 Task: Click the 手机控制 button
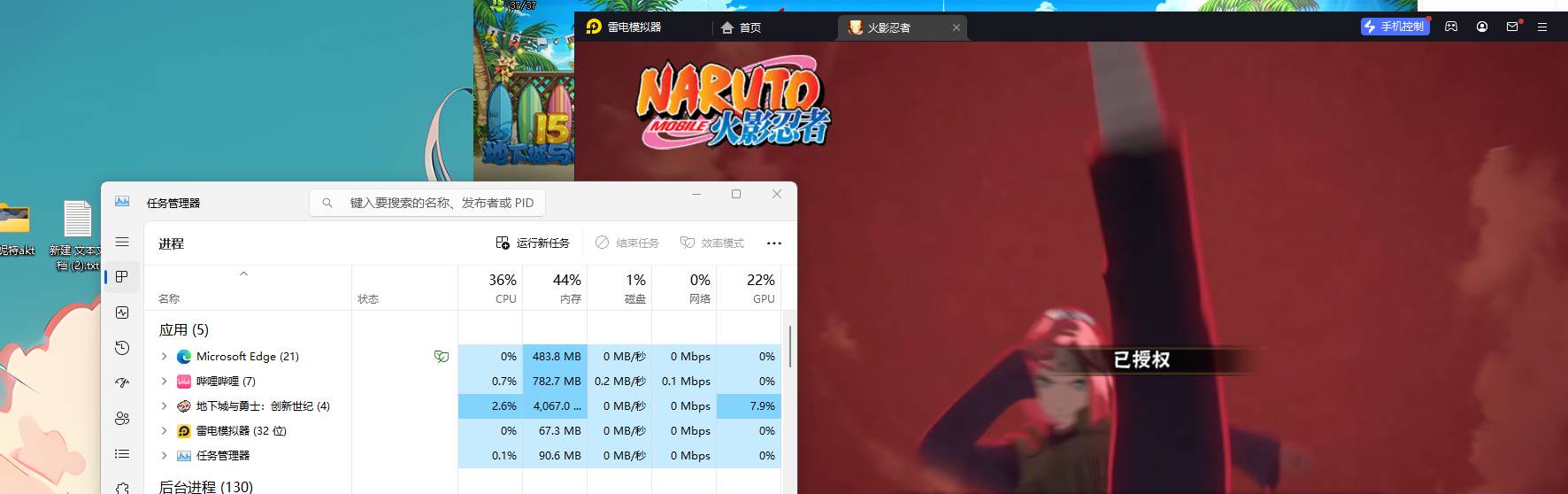pyautogui.click(x=1395, y=27)
